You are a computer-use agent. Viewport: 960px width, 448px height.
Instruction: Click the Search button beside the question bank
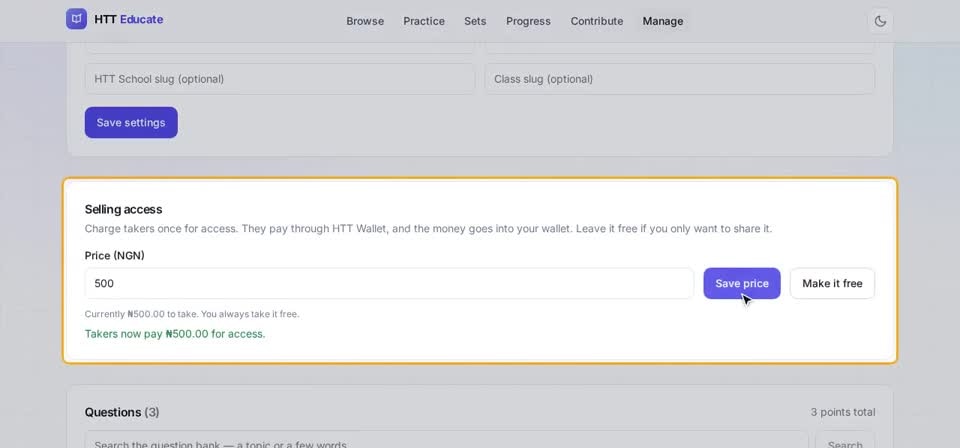[x=845, y=441]
